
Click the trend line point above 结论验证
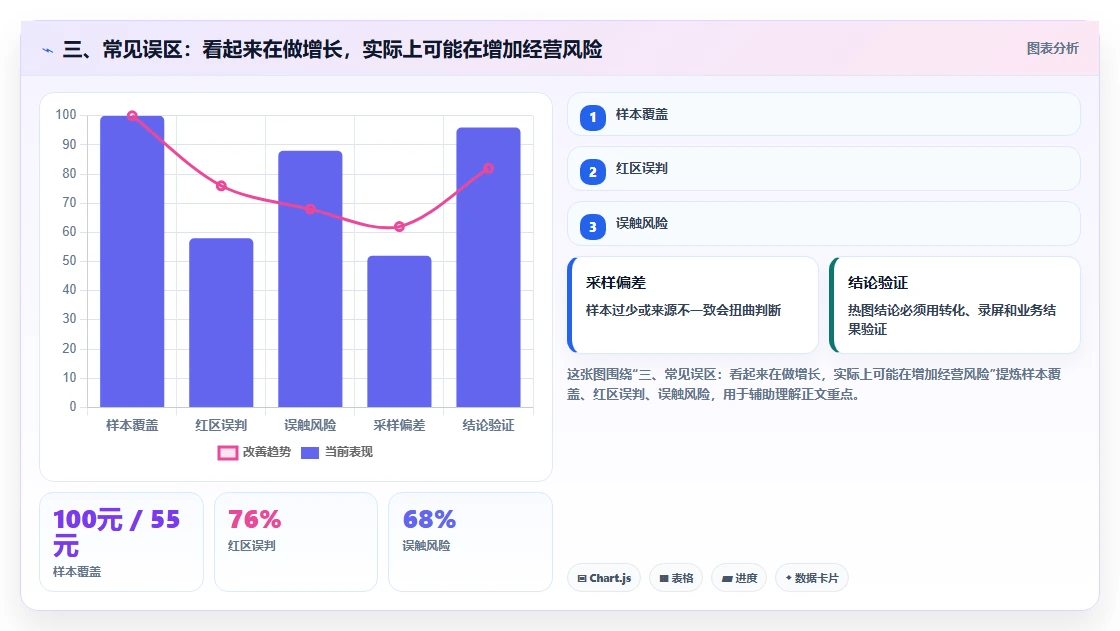tap(489, 169)
